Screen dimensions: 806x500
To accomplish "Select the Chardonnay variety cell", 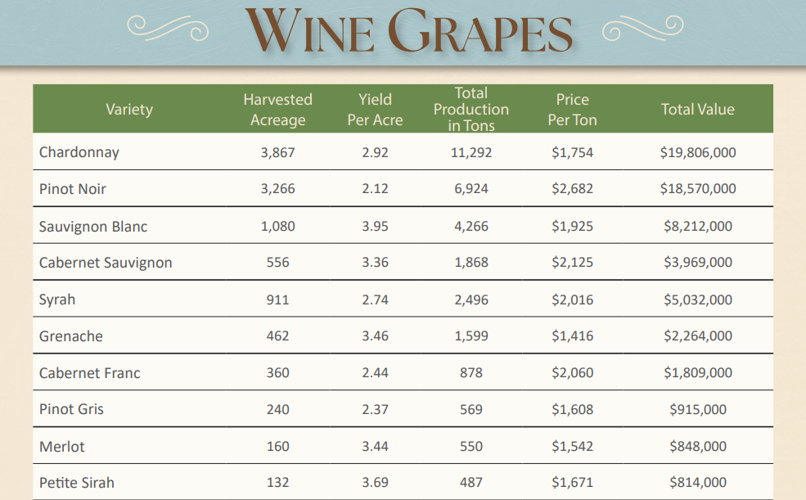I will [79, 152].
